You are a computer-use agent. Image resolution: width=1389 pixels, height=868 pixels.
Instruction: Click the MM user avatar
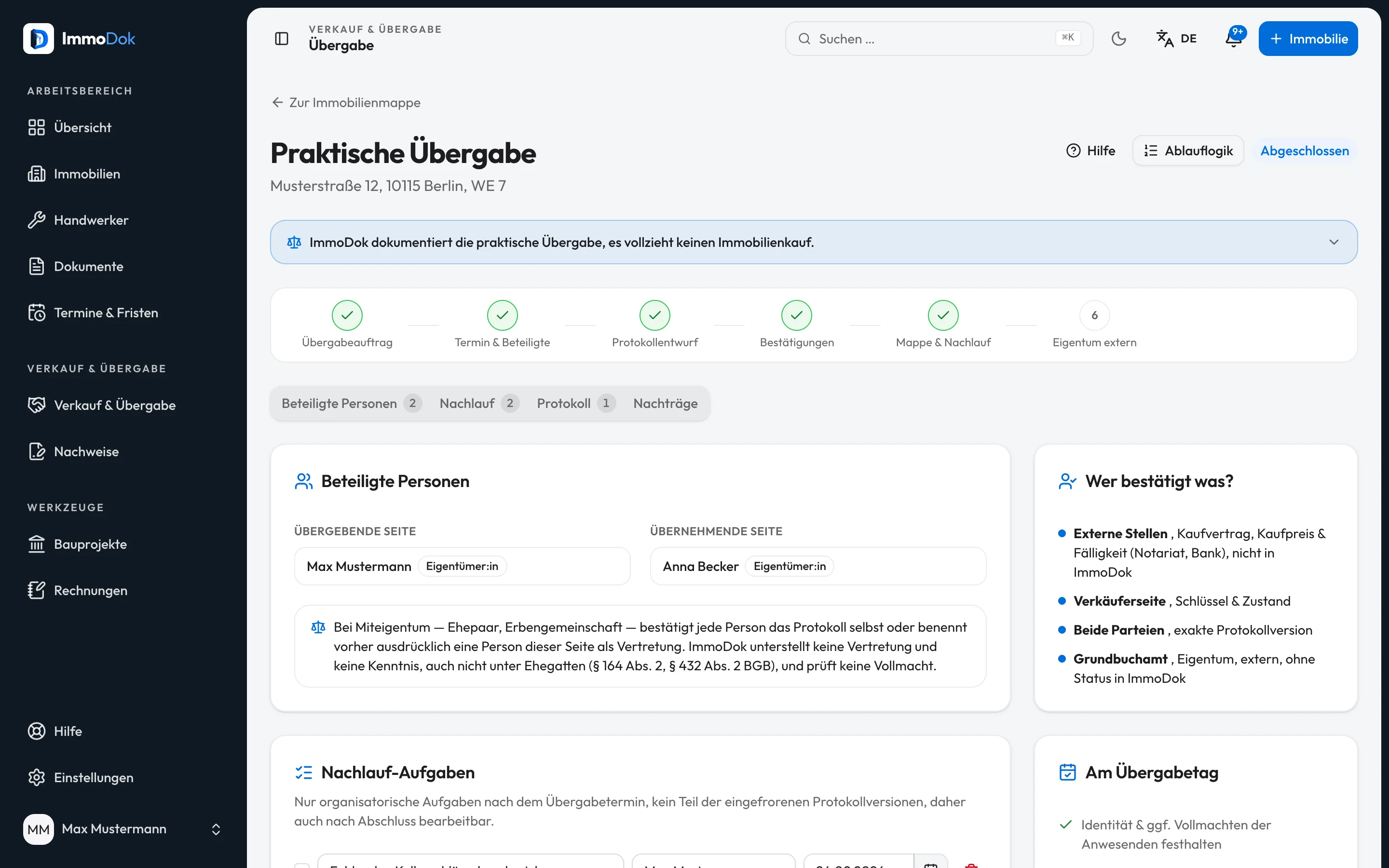[39, 829]
